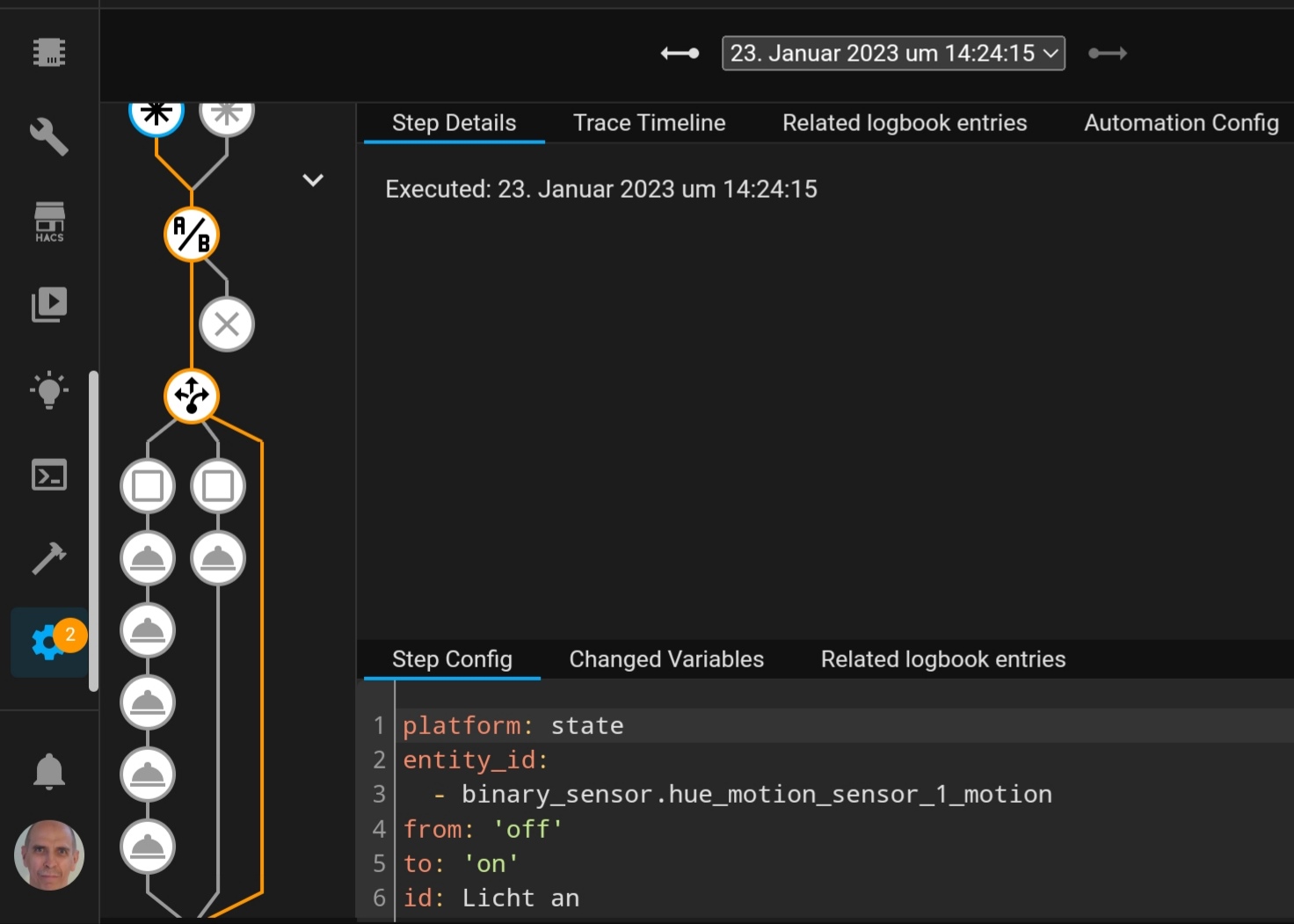
Task: Open the trace date dropdown
Action: coord(893,54)
